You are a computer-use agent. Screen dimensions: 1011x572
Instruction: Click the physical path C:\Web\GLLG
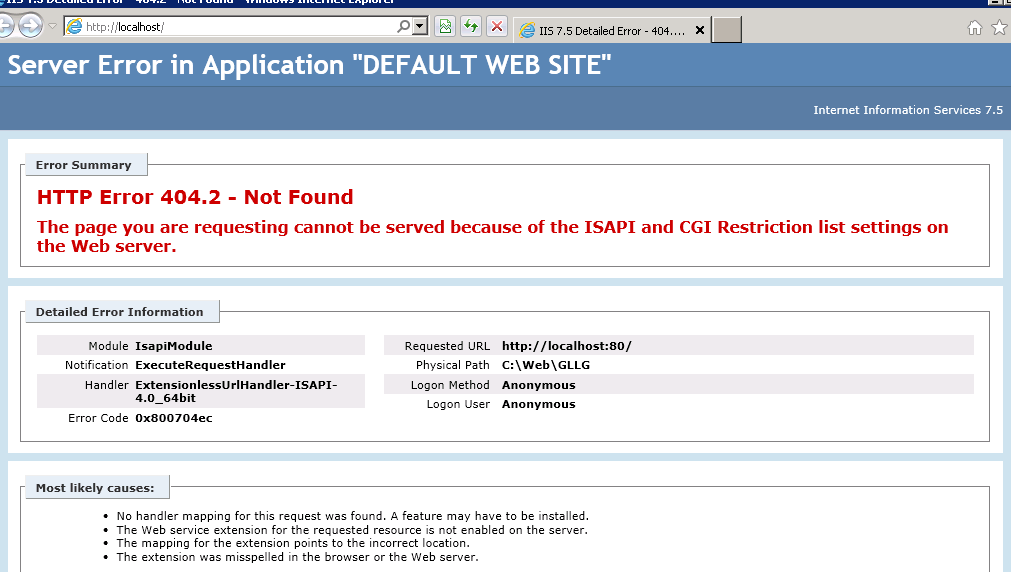click(545, 365)
